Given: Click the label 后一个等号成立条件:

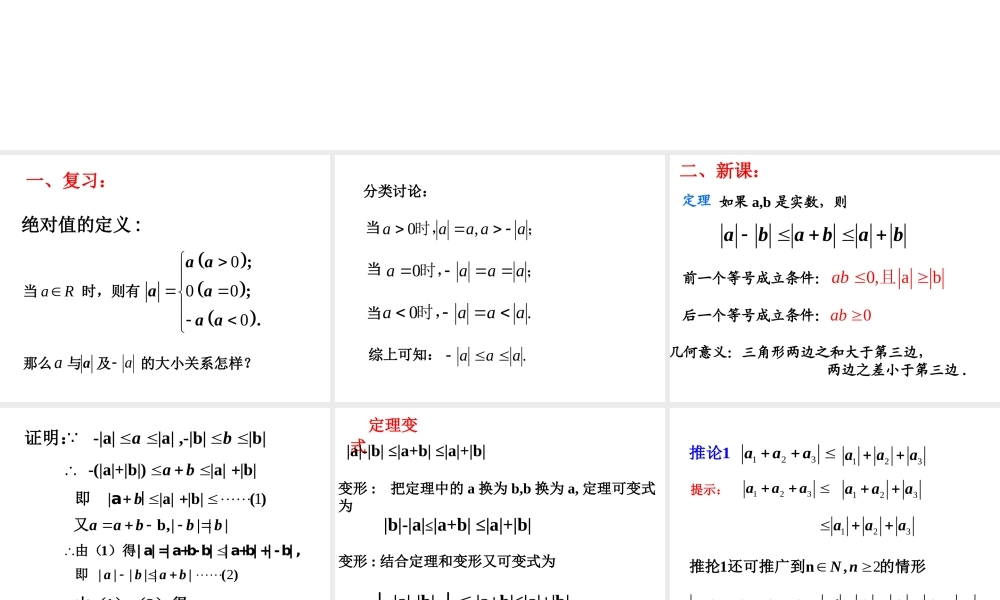Looking at the screenshot, I should [751, 315].
